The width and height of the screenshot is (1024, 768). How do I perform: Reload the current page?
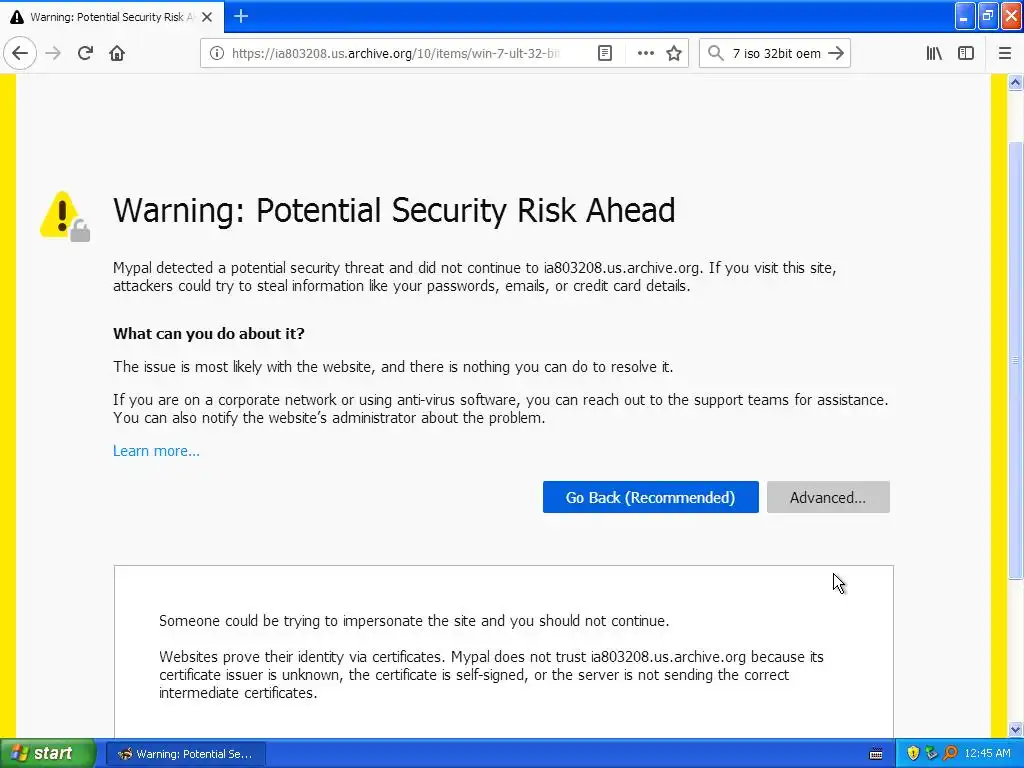pos(85,53)
